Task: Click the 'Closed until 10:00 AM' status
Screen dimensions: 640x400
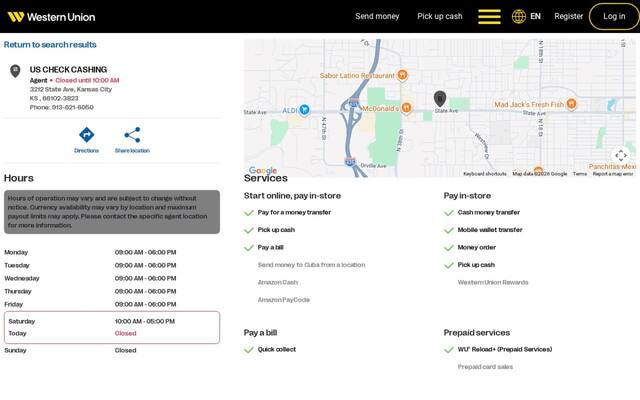Action: pyautogui.click(x=87, y=80)
